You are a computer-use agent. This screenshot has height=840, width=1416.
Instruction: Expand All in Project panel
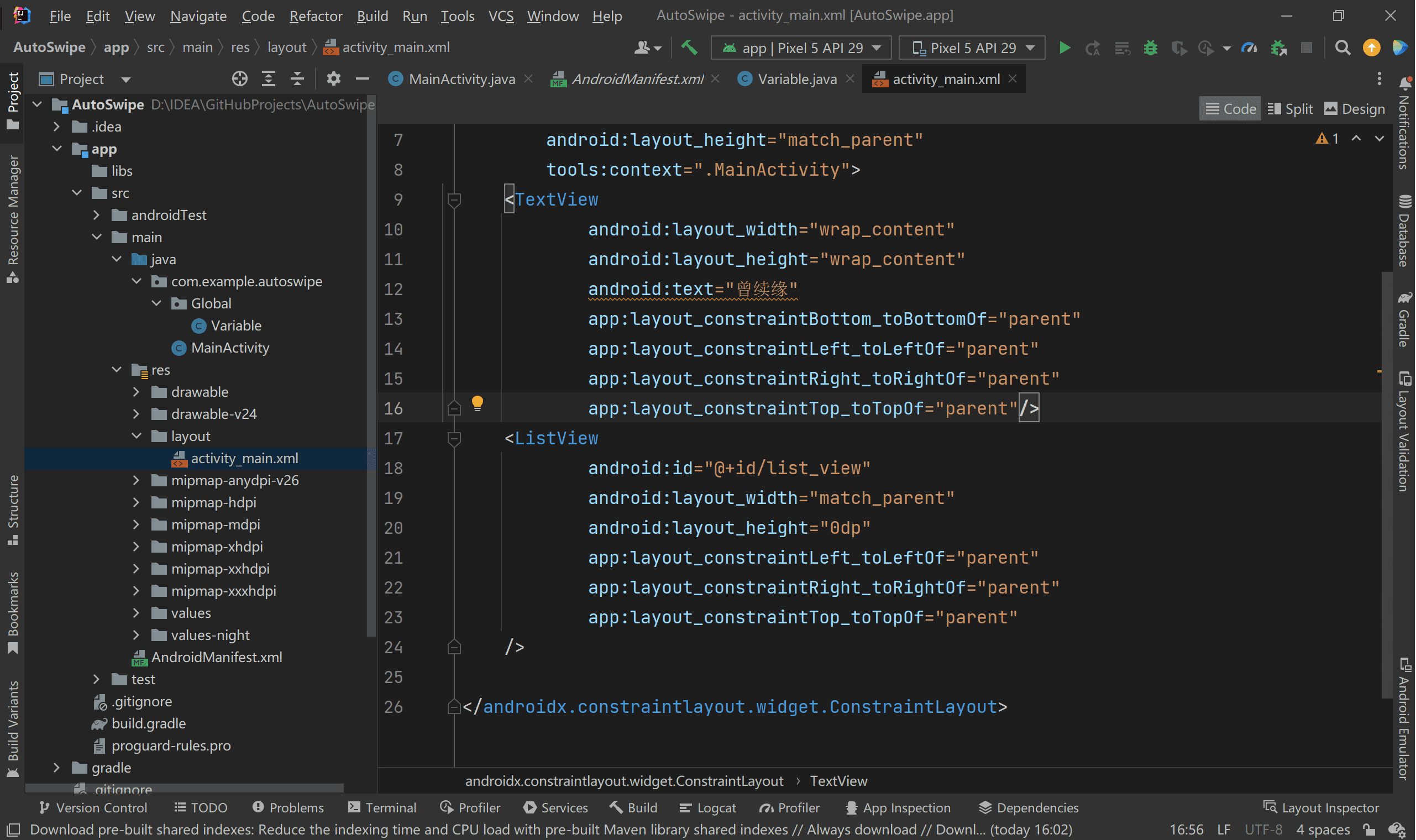[269, 79]
